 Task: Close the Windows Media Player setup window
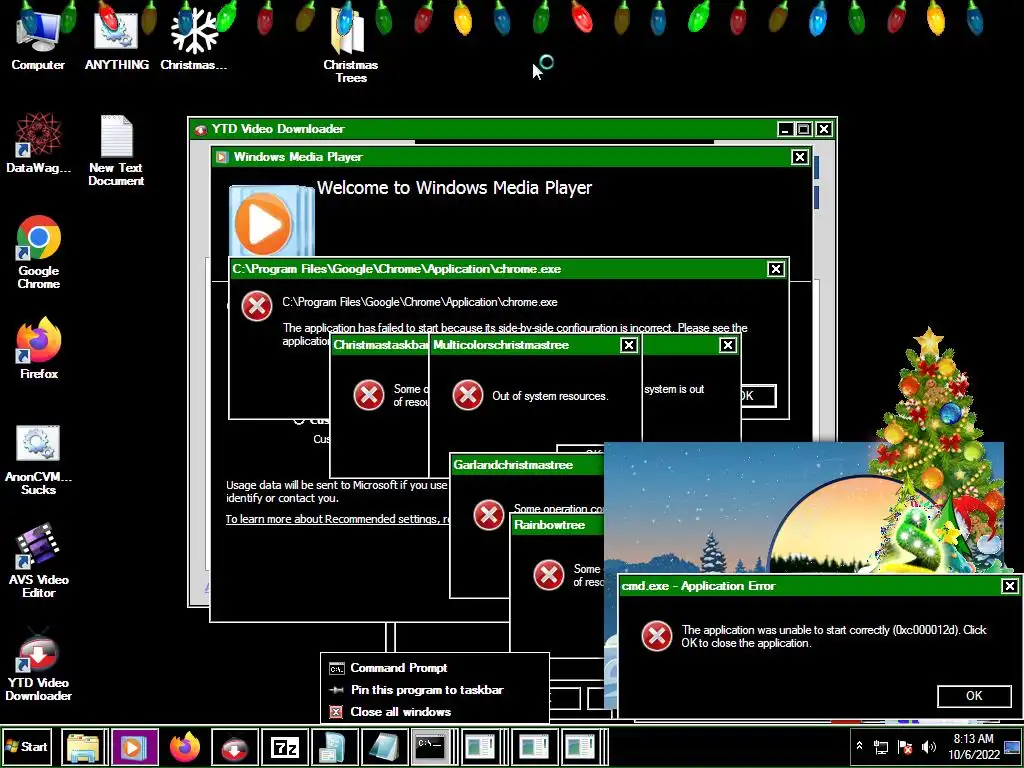coord(800,157)
